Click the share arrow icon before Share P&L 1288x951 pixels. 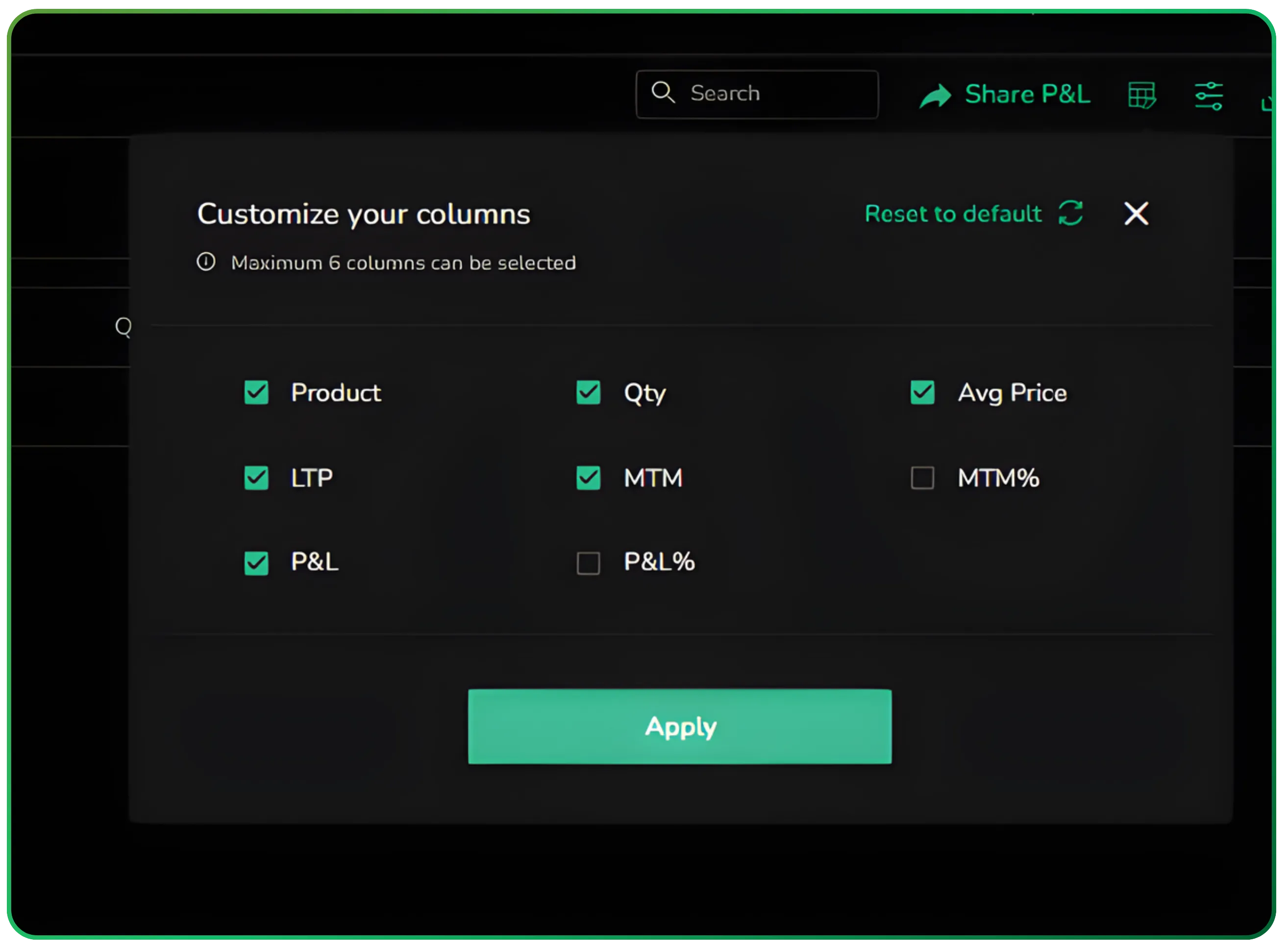click(x=935, y=95)
